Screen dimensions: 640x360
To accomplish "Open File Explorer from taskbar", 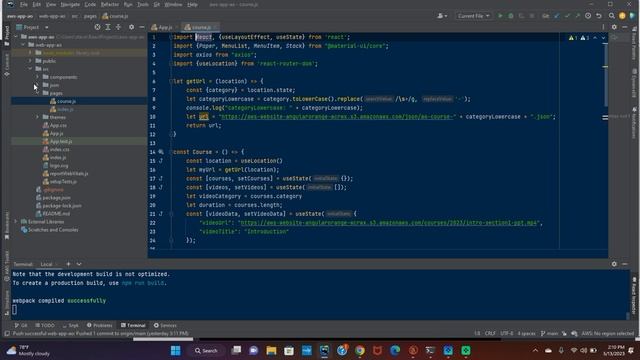I will click(271, 351).
